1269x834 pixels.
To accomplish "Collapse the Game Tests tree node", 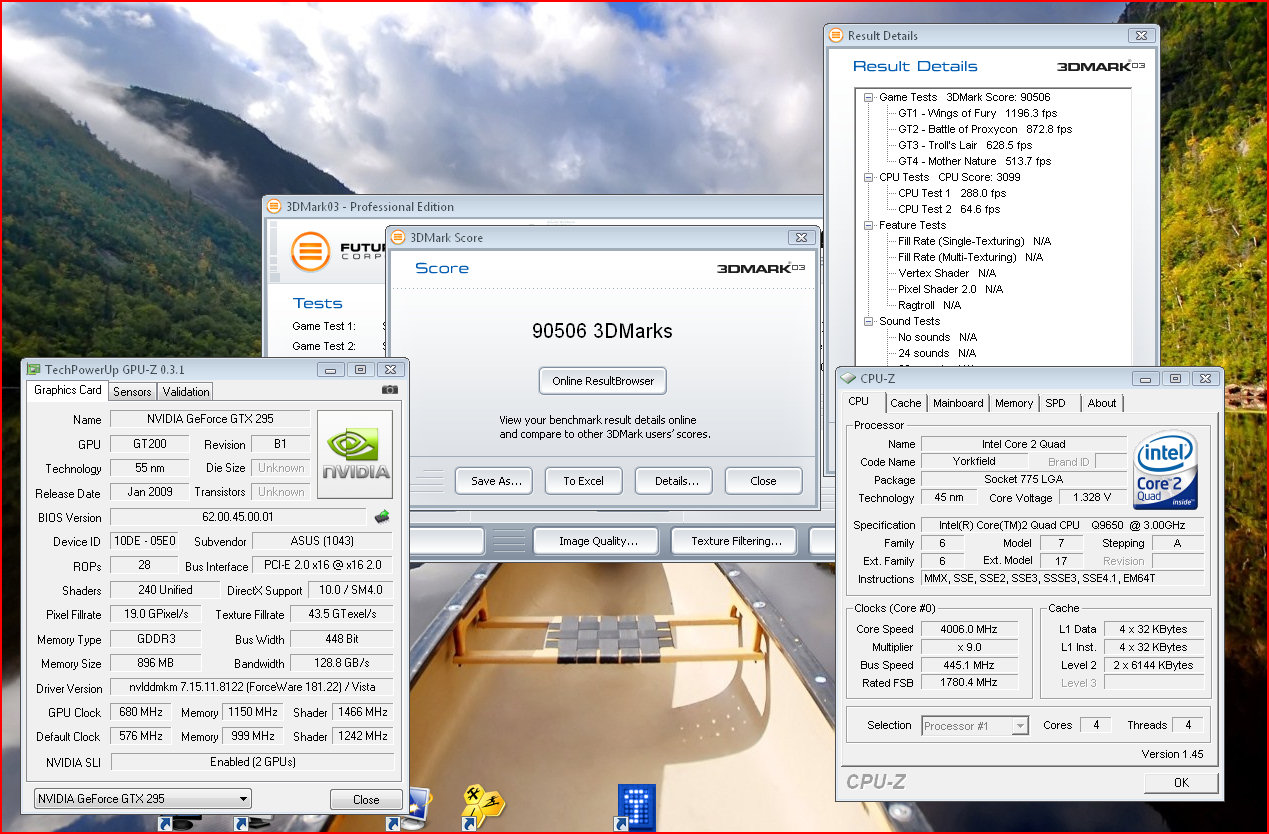I will click(867, 97).
